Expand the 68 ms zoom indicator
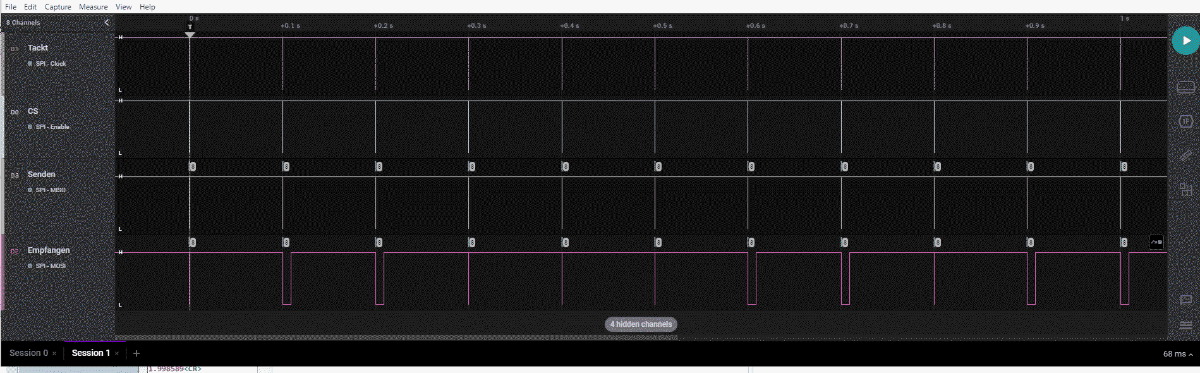This screenshot has height=373, width=1200. [x=1176, y=353]
